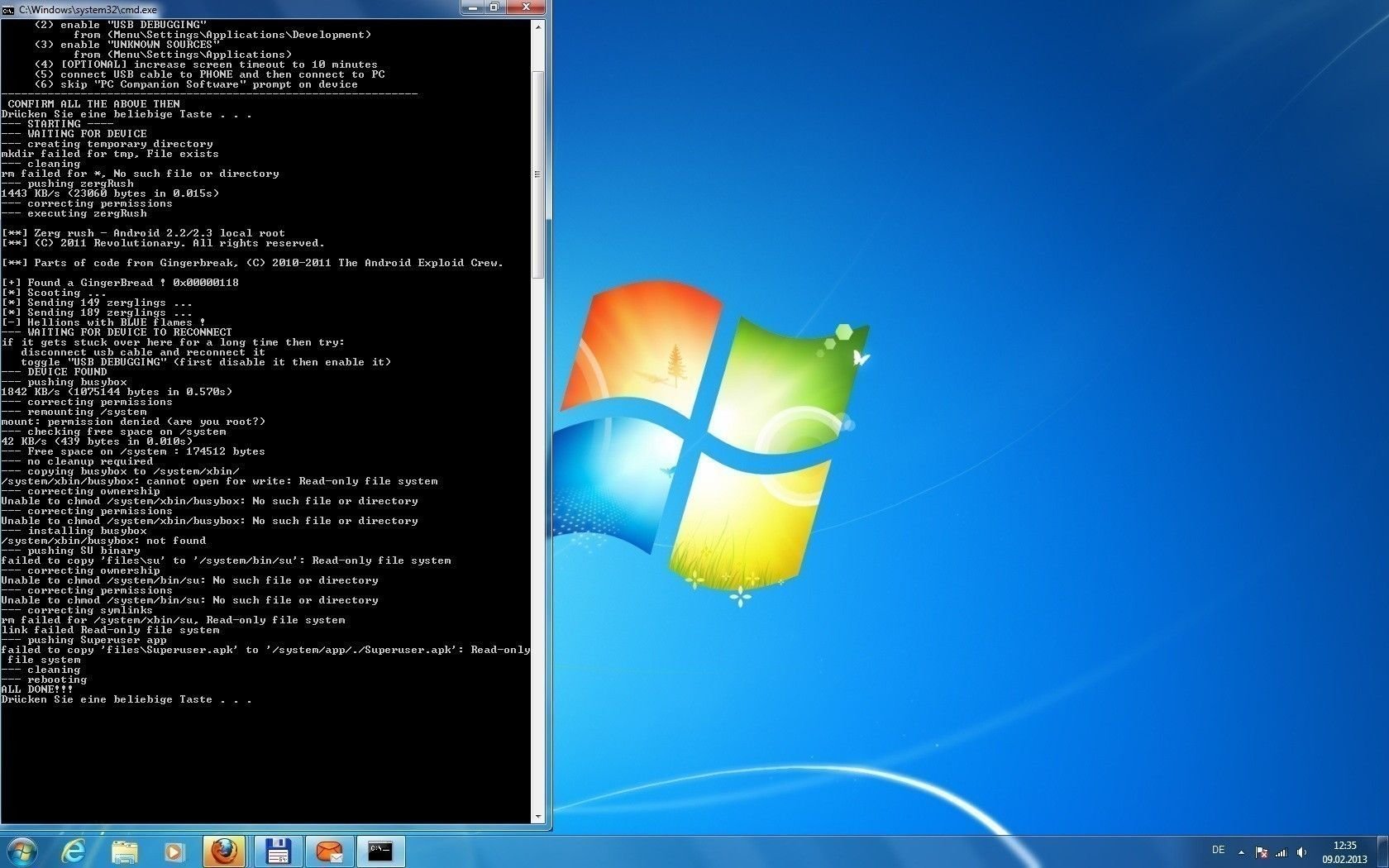Viewport: 1389px width, 868px height.
Task: Show hidden tray icons arrow
Action: click(x=1241, y=851)
